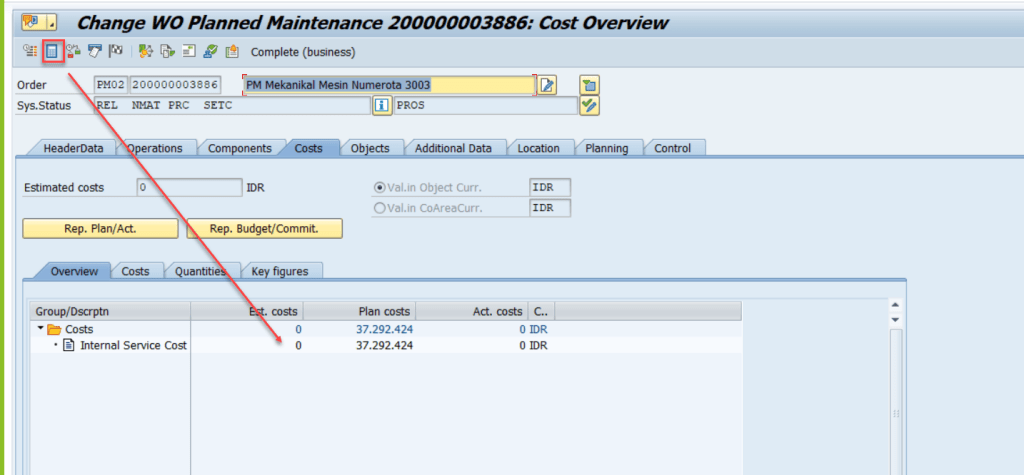Open the Key figures sub-tab
Screen dimensions: 1024x475
coord(280,271)
